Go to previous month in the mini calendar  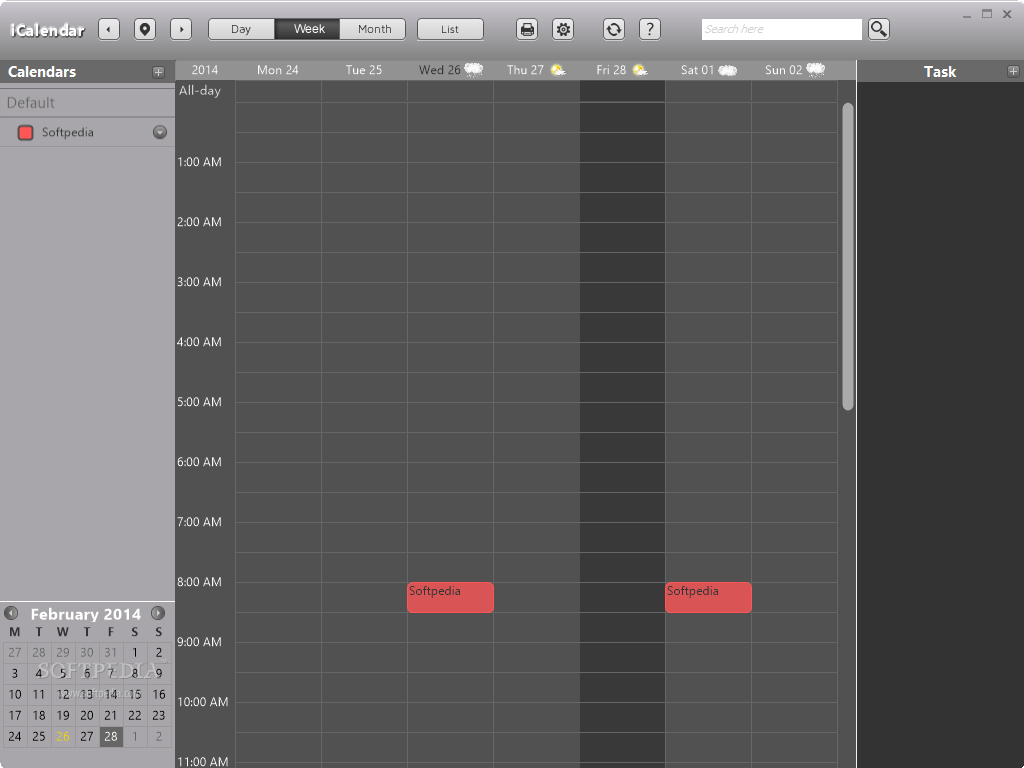click(13, 613)
